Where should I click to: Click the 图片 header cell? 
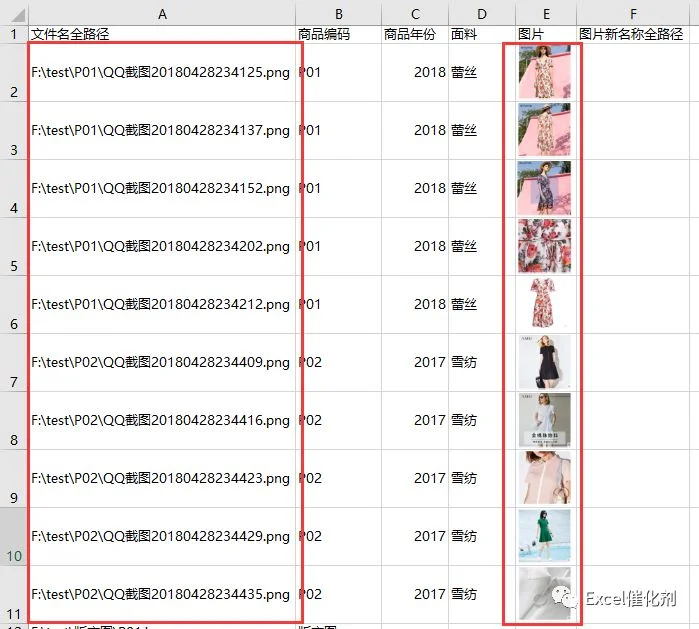click(546, 34)
